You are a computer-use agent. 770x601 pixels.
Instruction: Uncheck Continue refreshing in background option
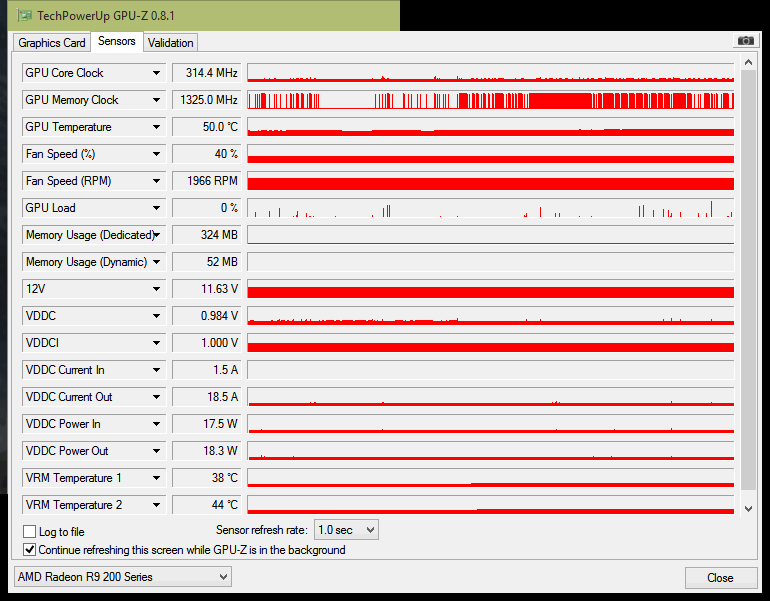click(x=29, y=549)
